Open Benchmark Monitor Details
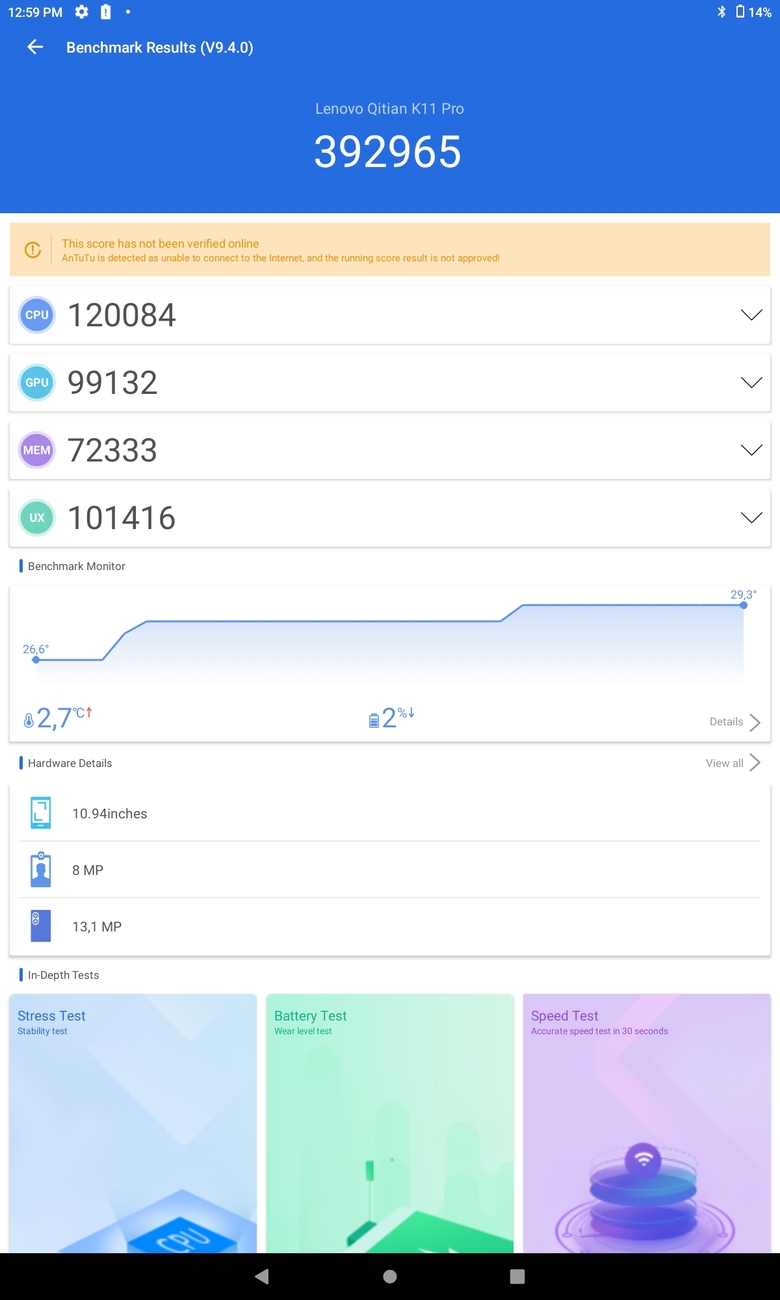The width and height of the screenshot is (780, 1300). [735, 722]
